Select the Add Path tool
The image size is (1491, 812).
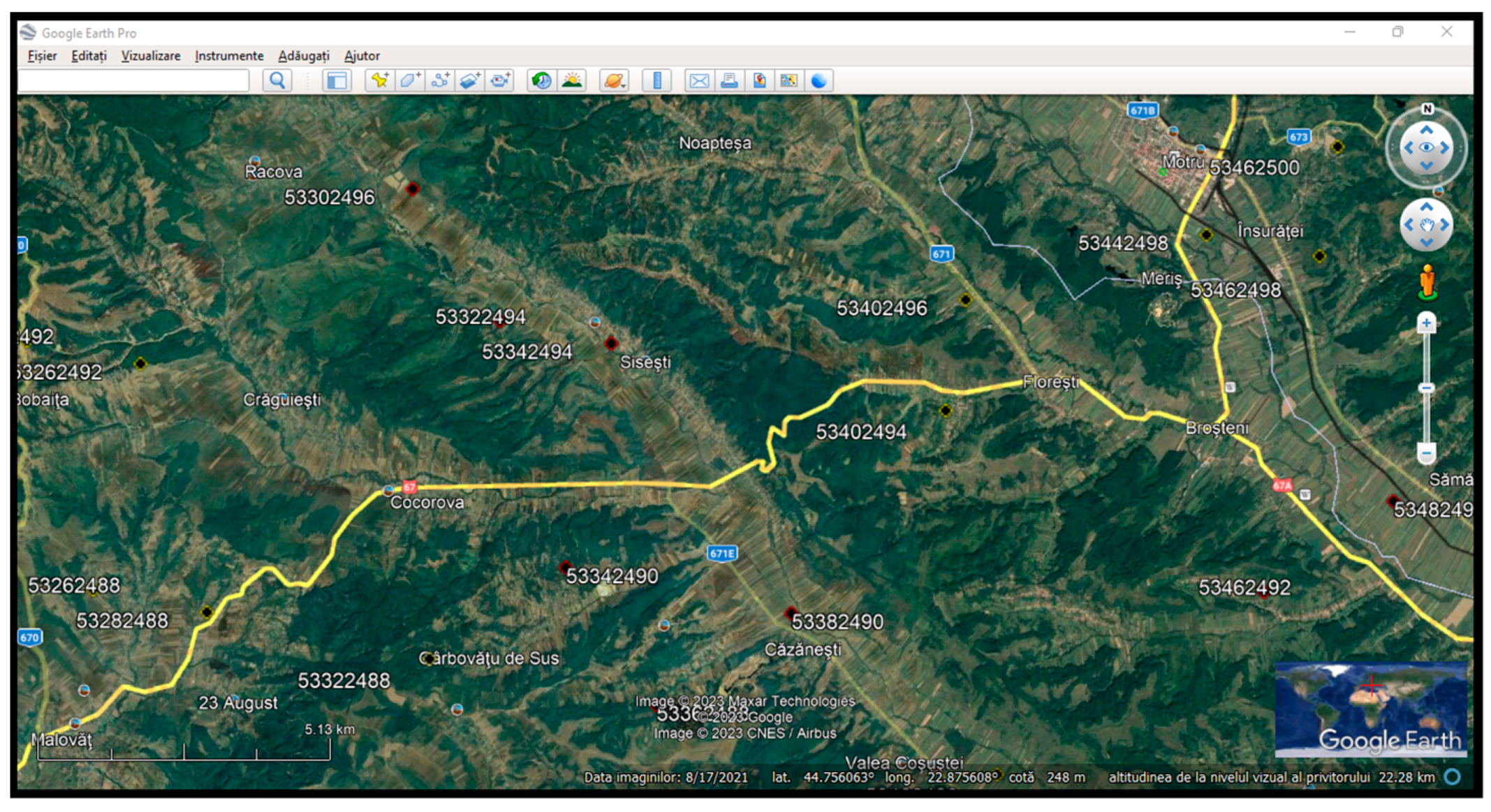(x=440, y=81)
